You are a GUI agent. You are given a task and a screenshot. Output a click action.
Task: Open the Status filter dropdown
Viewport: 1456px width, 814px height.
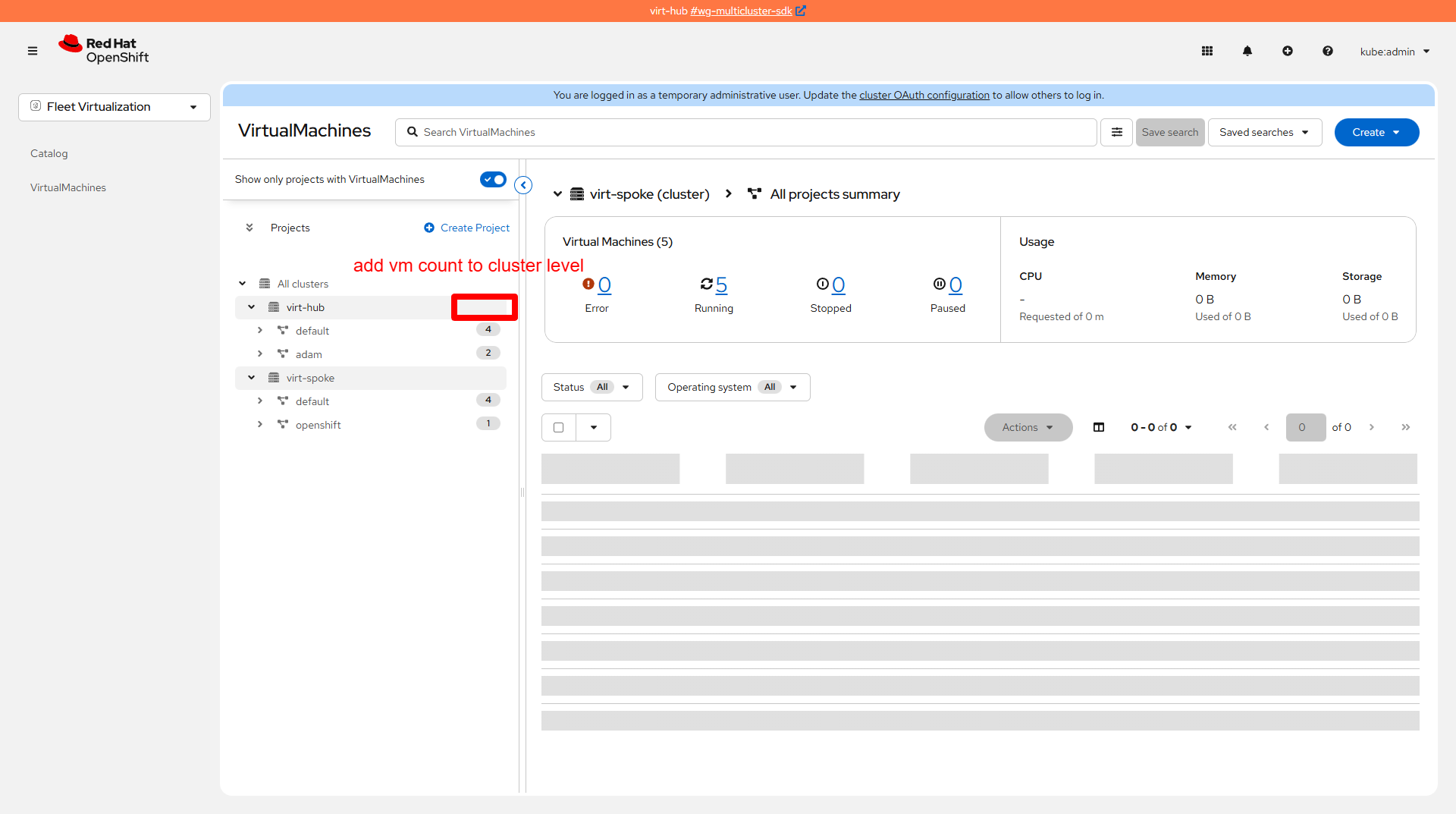click(592, 387)
